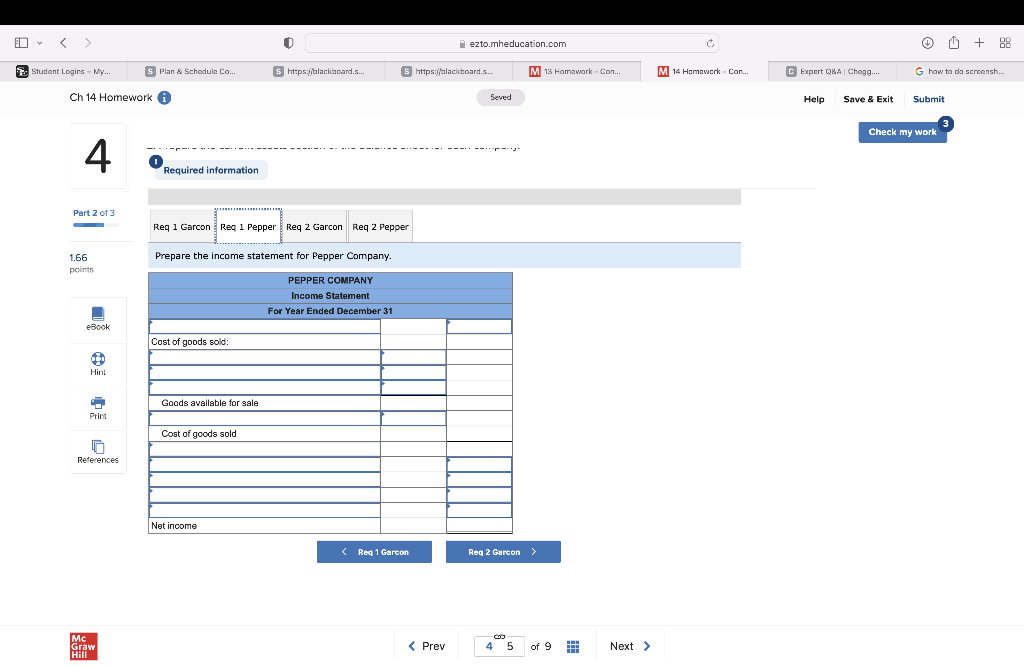Click the privacy shield icon
1024x666 pixels.
tap(288, 43)
